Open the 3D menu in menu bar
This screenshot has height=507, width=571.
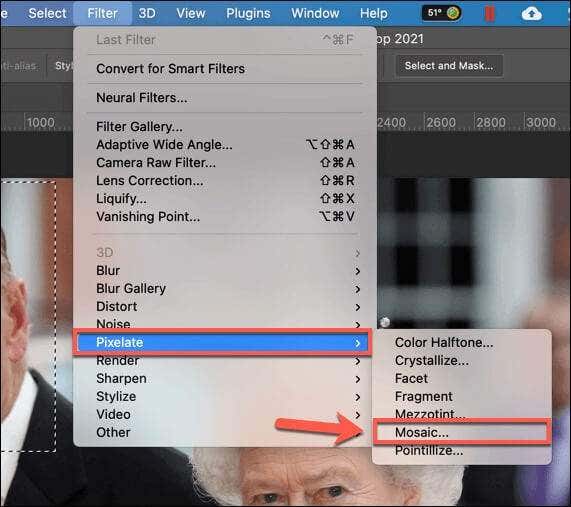pyautogui.click(x=147, y=13)
